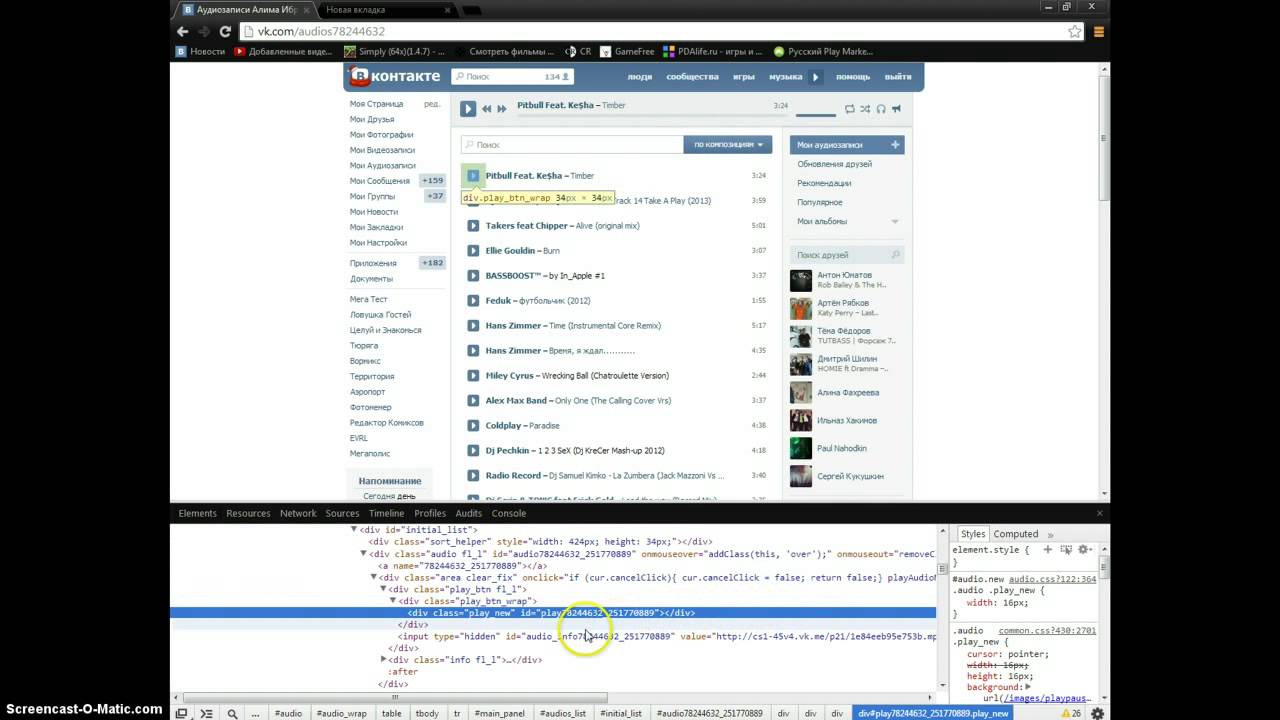Open Антон Юматов friend avatar
Screen dimensions: 1280x720
pyautogui.click(x=801, y=280)
